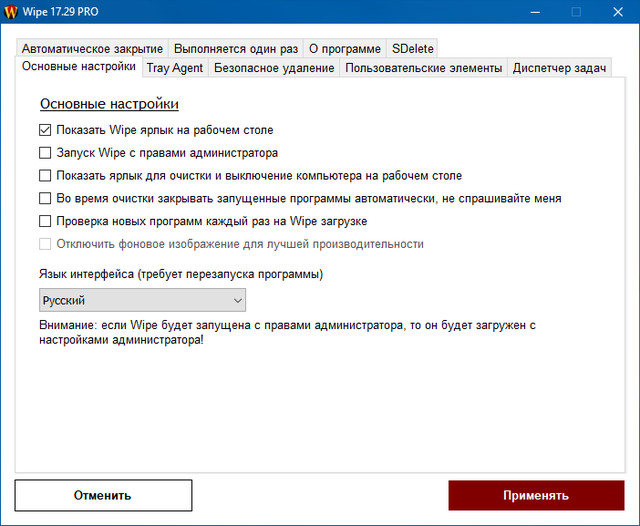Enable automatic closing of running programs during cleanup
Screen dimensions: 640x526
(x=45, y=198)
